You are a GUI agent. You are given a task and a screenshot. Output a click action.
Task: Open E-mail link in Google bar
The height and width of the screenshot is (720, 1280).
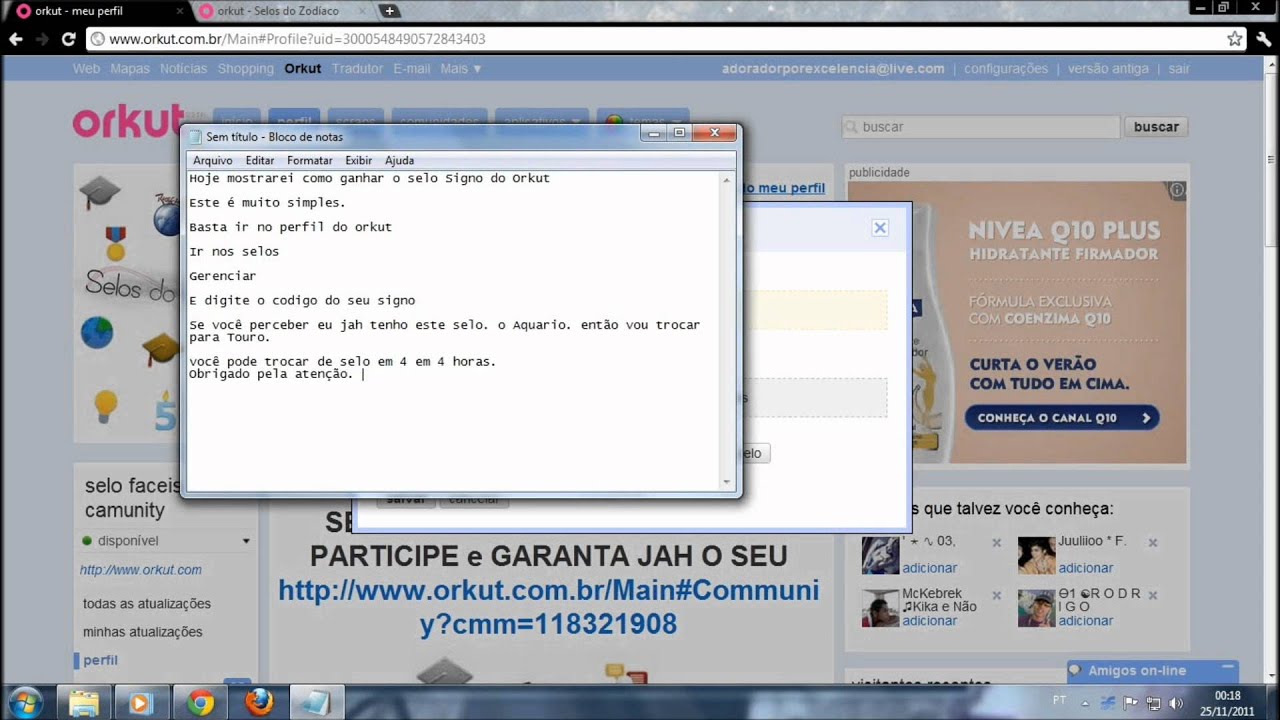tap(411, 69)
